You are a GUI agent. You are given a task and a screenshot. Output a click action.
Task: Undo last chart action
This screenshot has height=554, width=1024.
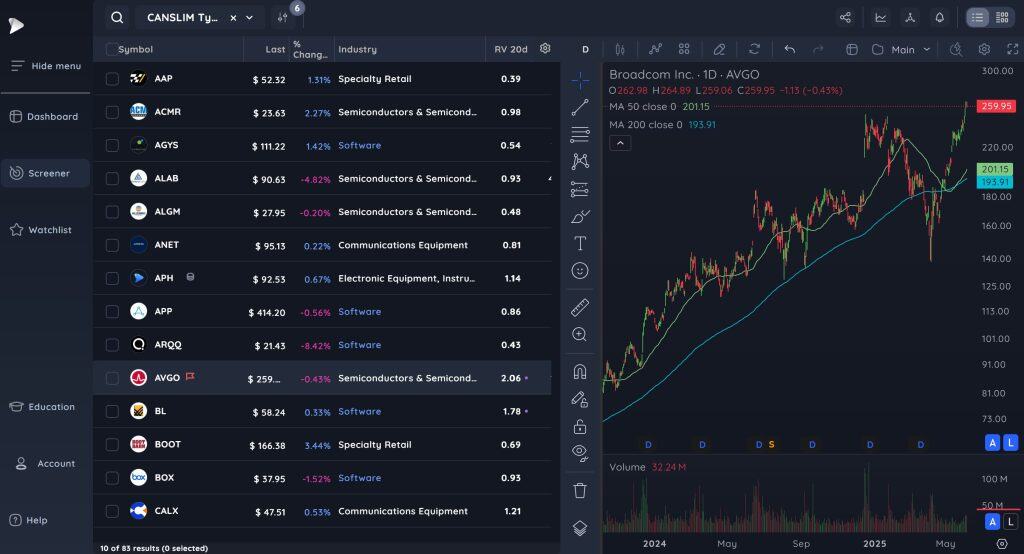point(790,49)
